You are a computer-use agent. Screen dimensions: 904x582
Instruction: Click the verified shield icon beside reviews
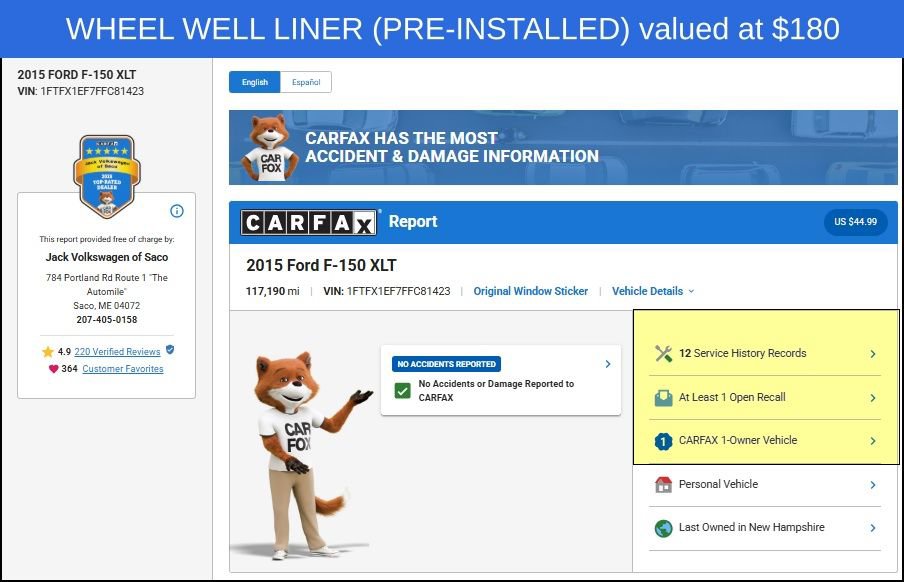click(x=170, y=350)
